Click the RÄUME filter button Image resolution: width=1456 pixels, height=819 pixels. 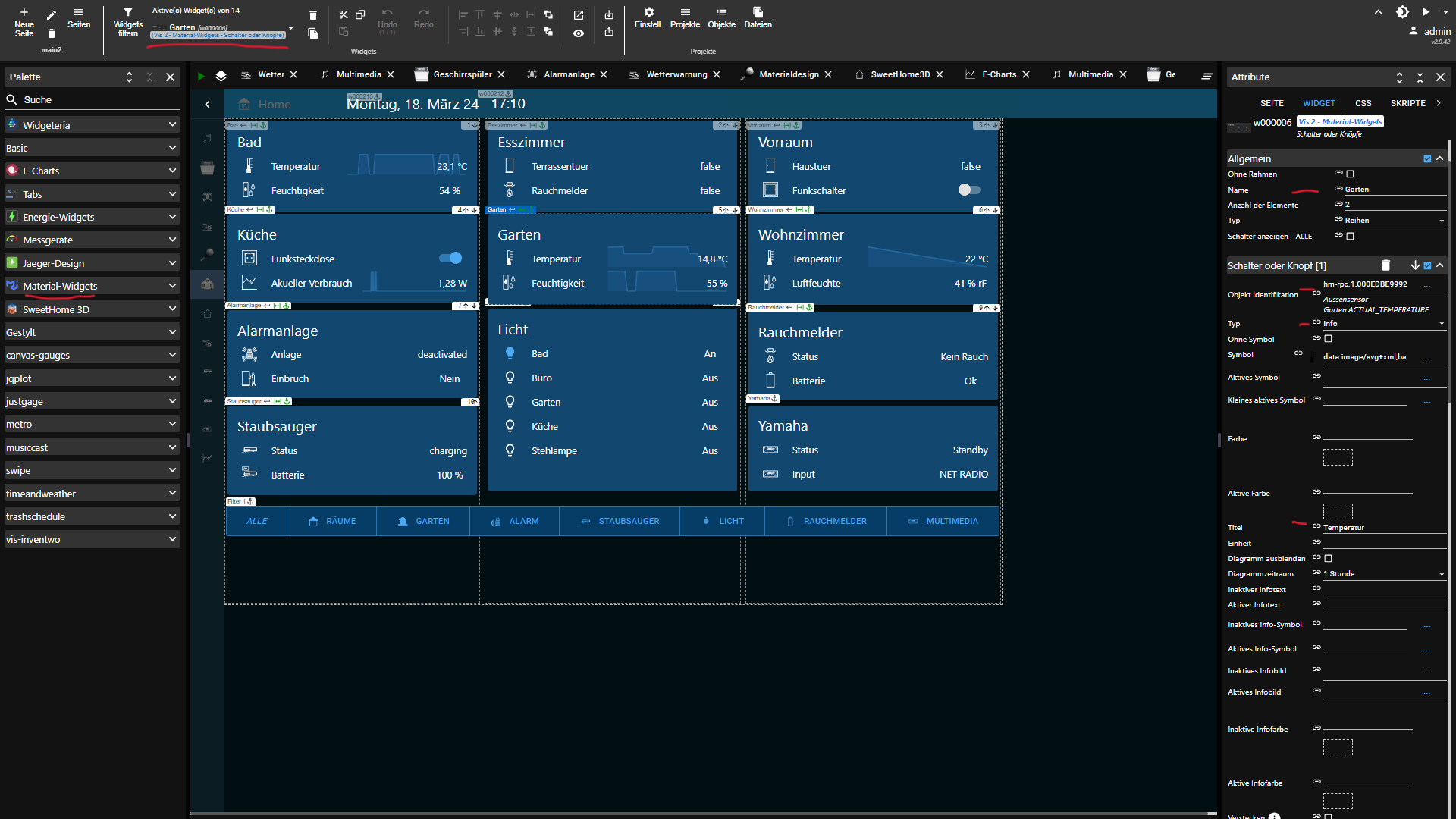point(332,521)
